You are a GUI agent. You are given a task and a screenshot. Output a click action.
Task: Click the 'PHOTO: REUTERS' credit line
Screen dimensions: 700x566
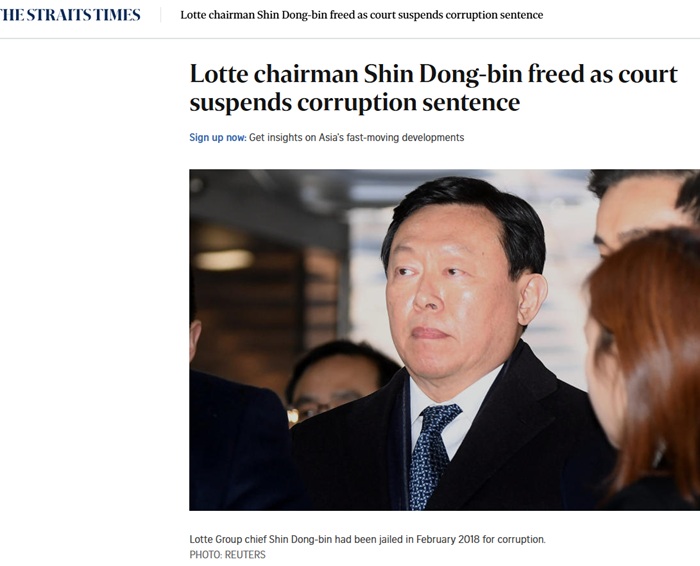coord(227,554)
